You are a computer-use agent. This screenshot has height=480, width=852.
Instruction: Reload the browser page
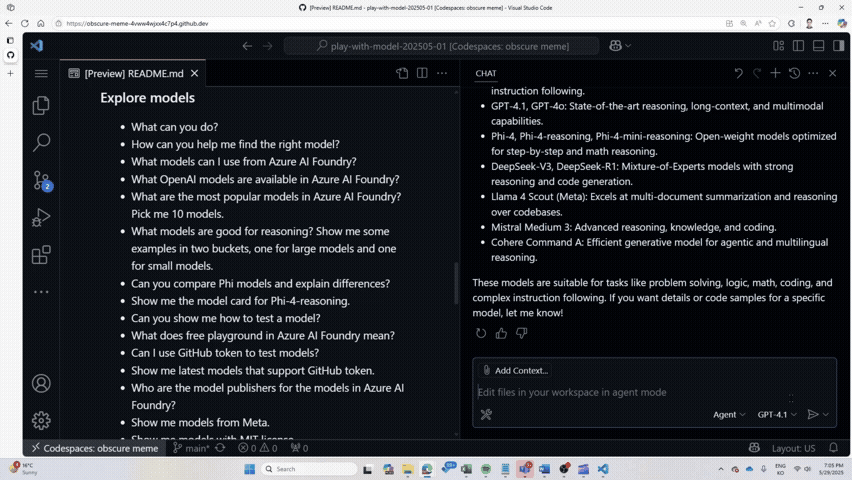point(25,23)
